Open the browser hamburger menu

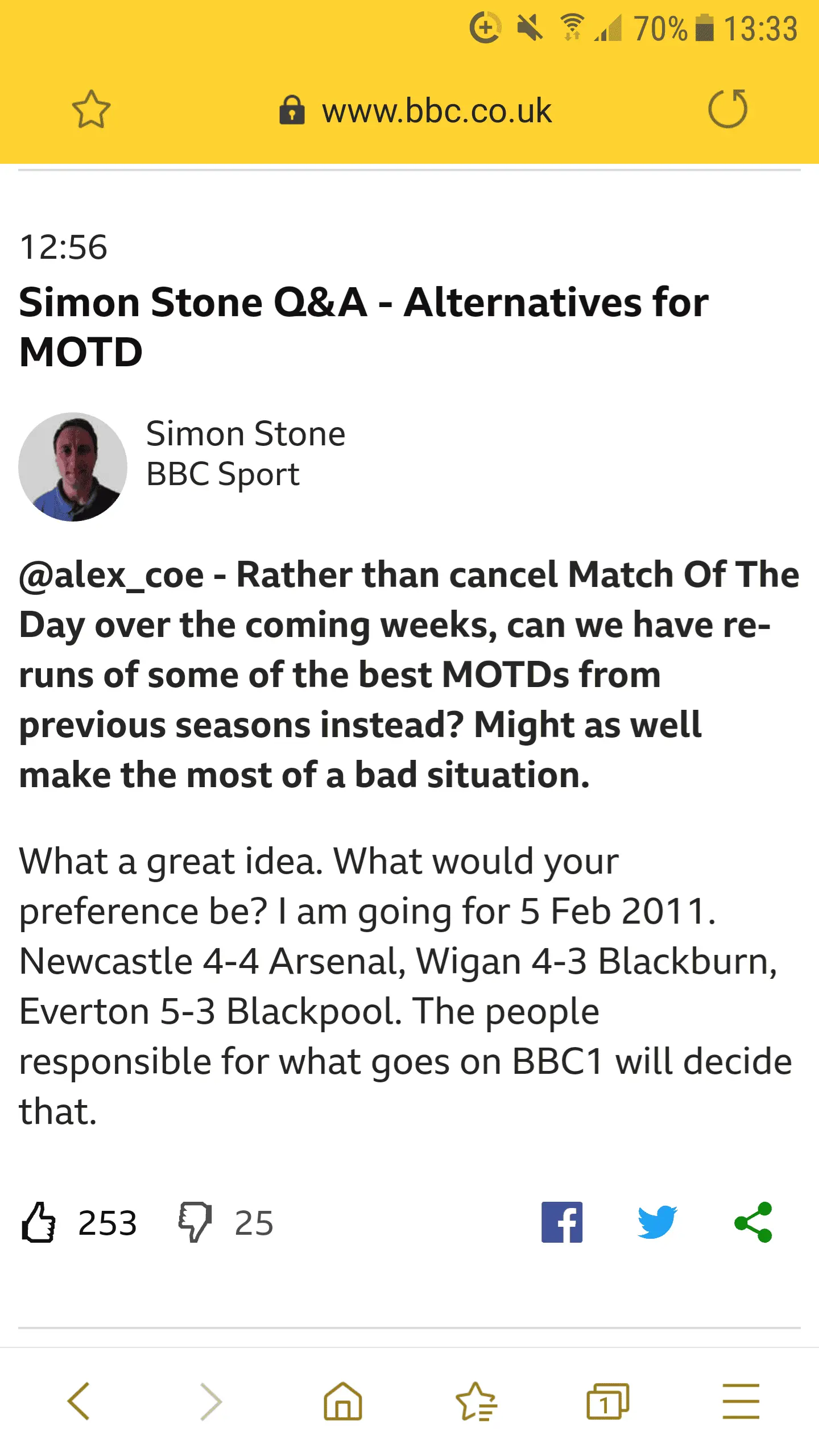tap(741, 1401)
